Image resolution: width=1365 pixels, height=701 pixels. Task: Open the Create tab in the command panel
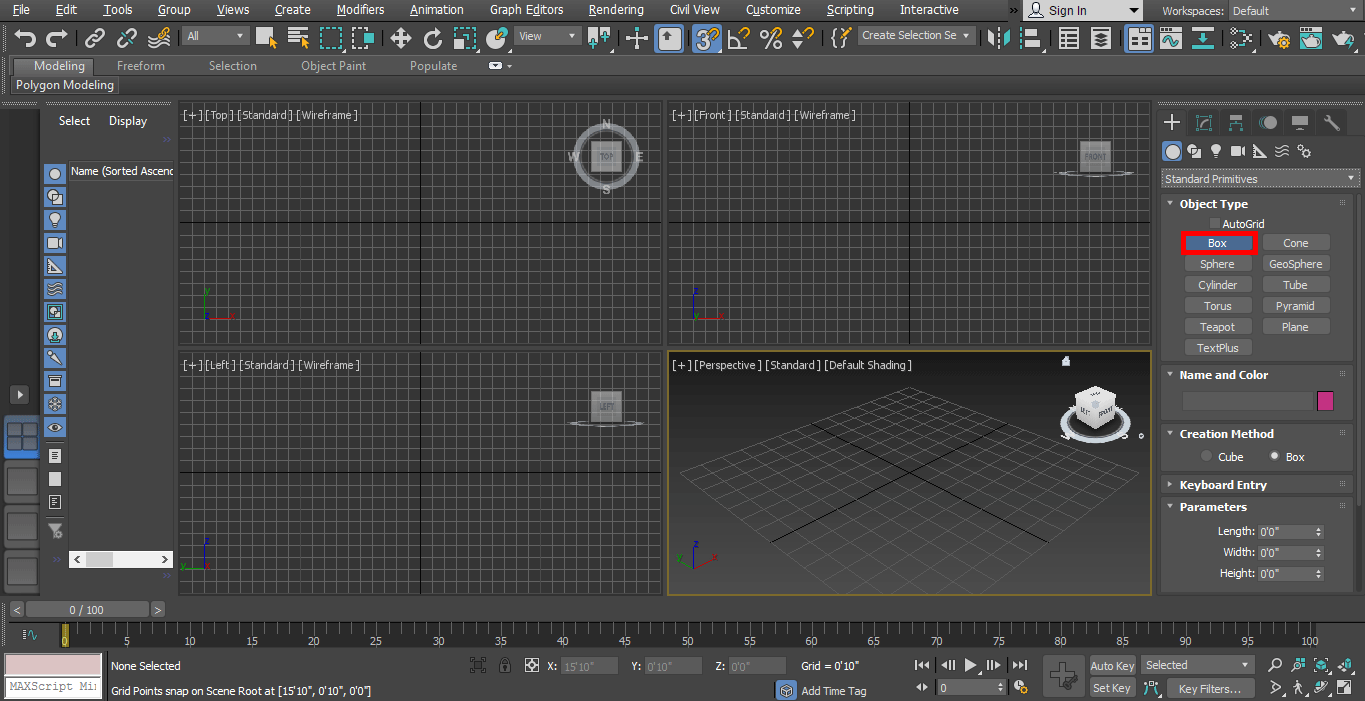pos(1171,122)
